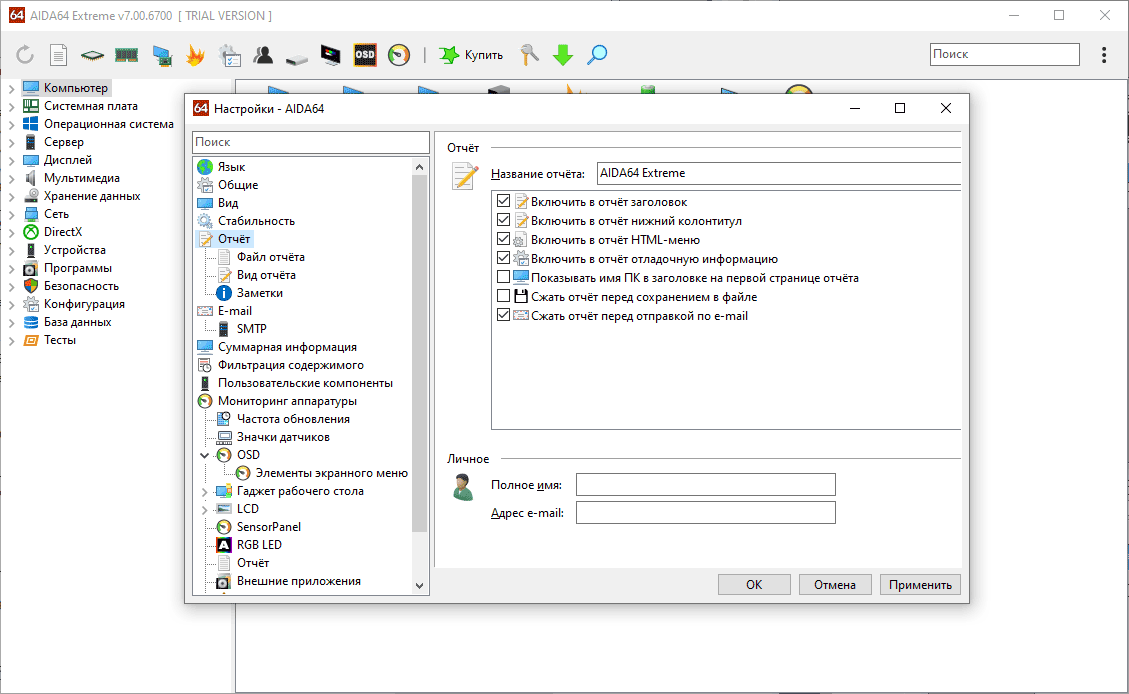Toggle Включить в отчёт HTML-меню checkbox
The image size is (1129, 694).
tap(503, 239)
